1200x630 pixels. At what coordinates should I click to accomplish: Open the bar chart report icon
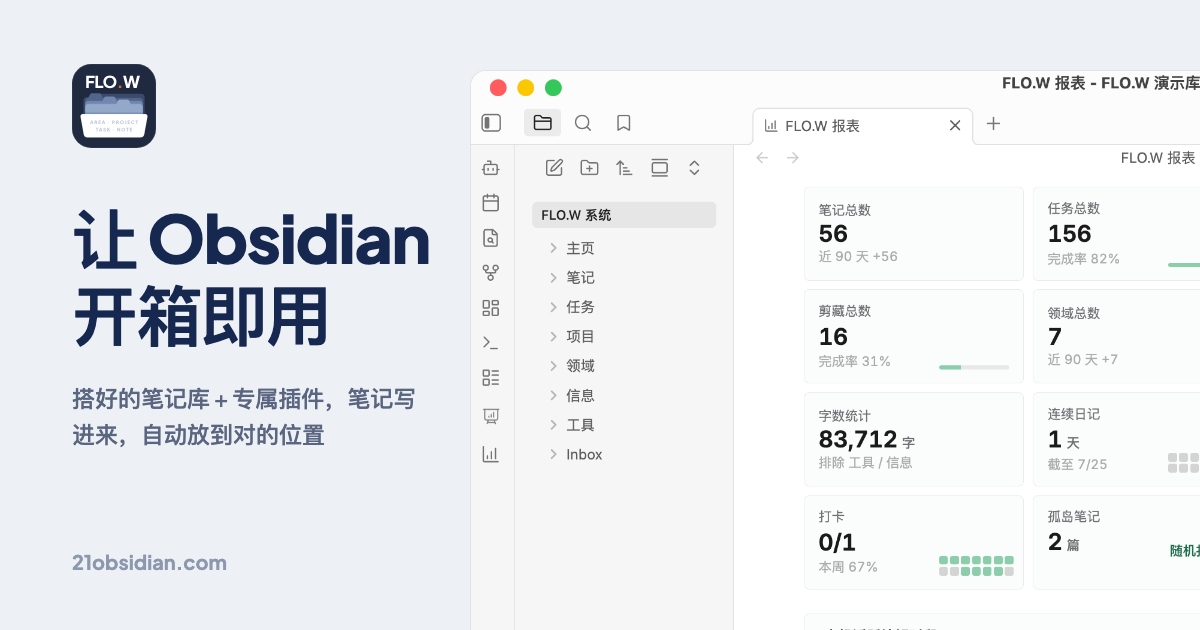tap(490, 454)
